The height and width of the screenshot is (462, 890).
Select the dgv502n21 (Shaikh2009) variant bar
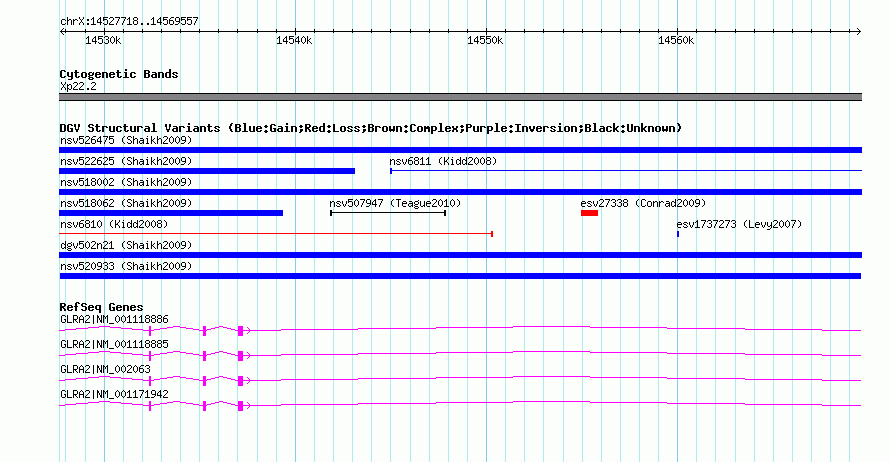(x=460, y=255)
